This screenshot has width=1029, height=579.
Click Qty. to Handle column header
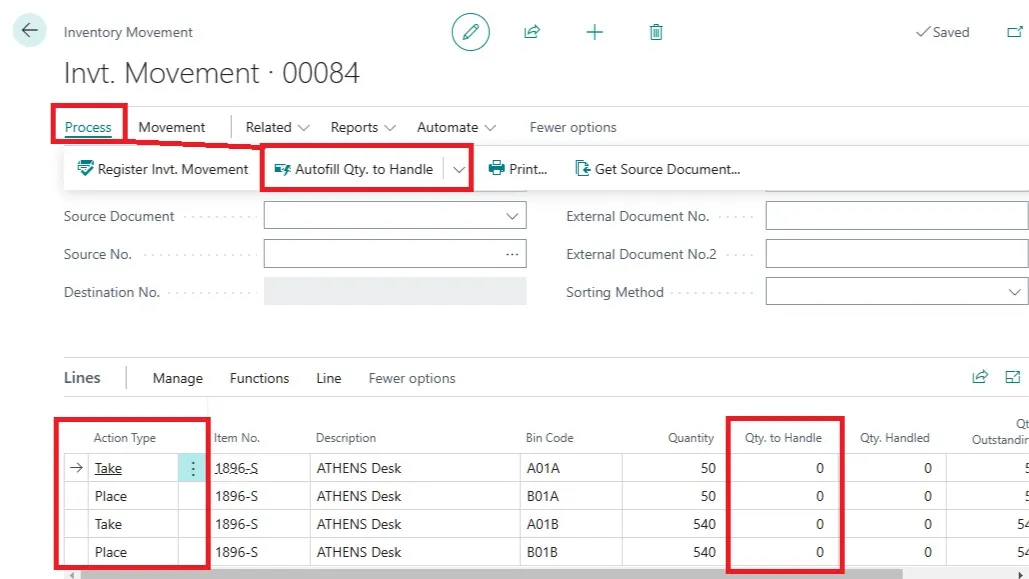click(x=783, y=438)
